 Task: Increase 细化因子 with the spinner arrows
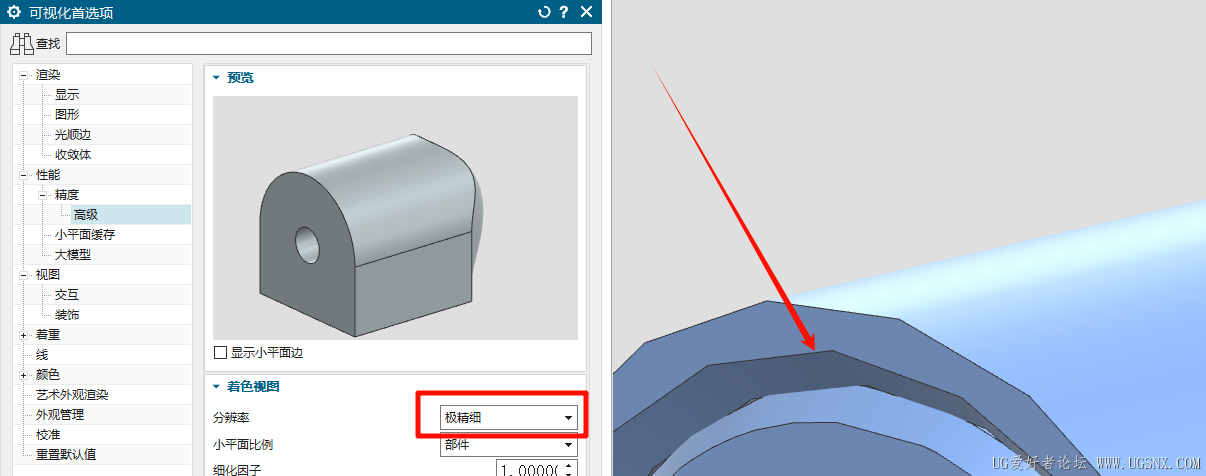[x=569, y=465]
